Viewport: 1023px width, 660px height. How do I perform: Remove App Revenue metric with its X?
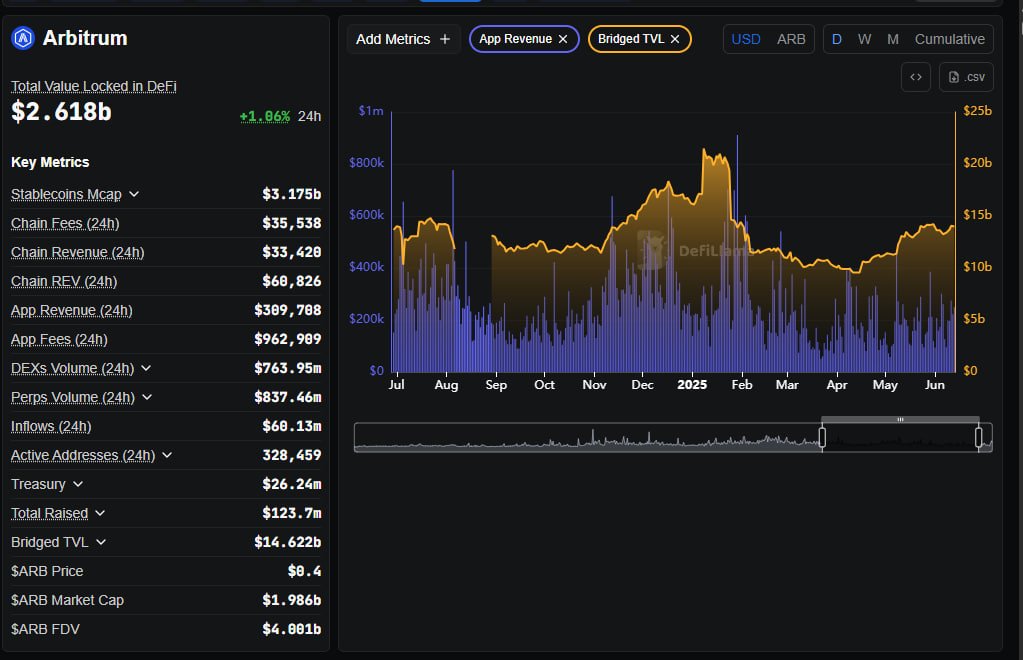tap(563, 39)
